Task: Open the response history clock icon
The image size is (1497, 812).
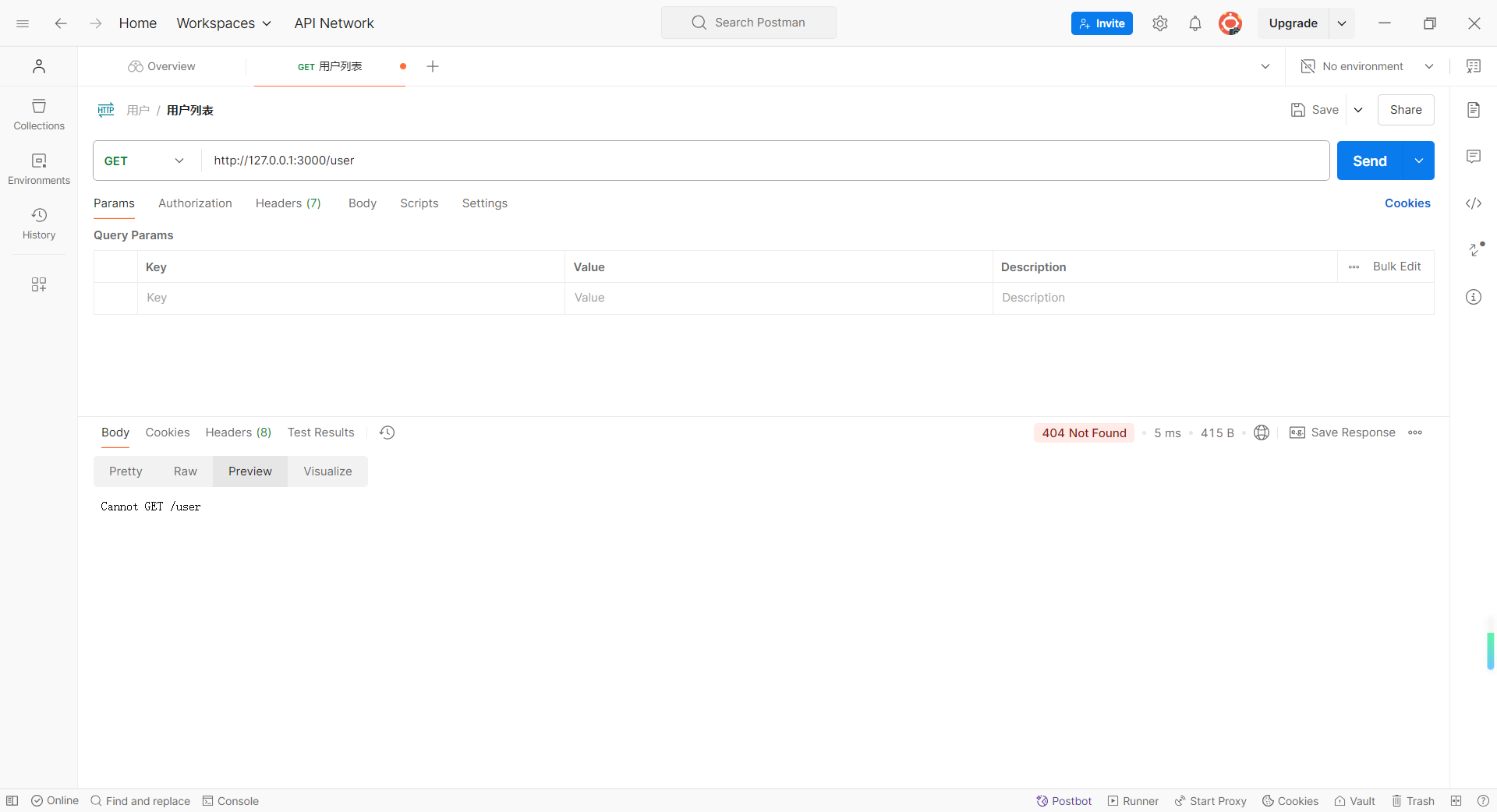Action: [388, 432]
